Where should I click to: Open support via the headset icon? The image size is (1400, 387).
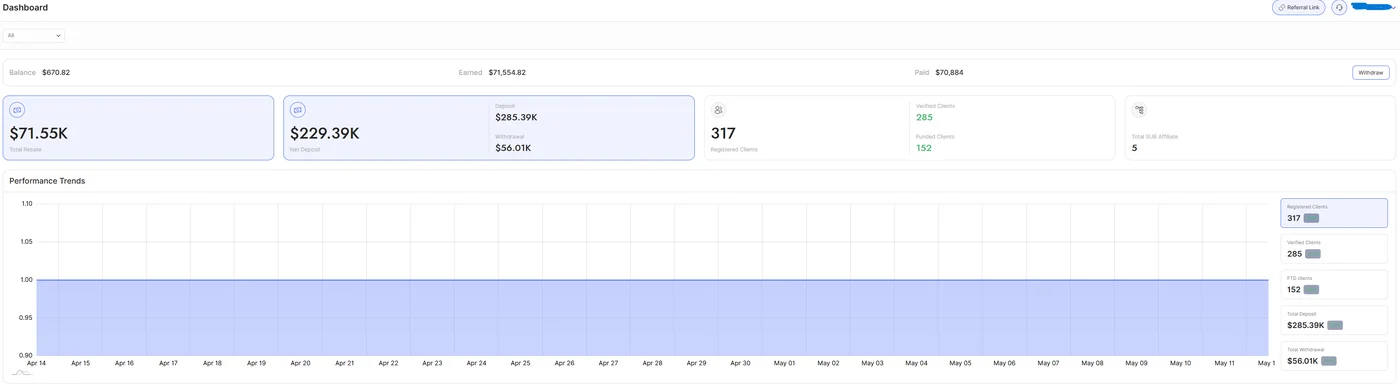coord(1339,7)
